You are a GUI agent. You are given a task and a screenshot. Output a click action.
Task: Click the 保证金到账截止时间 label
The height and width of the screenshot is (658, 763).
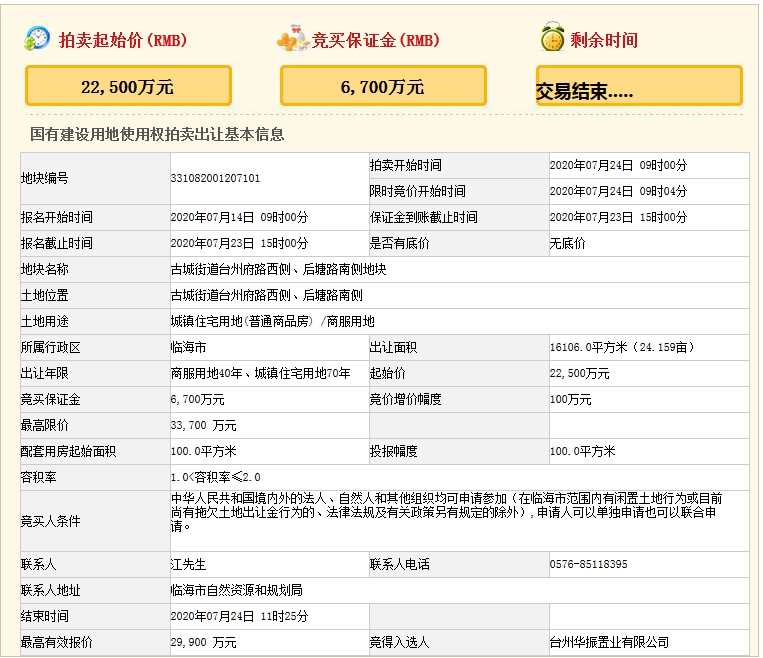(423, 217)
